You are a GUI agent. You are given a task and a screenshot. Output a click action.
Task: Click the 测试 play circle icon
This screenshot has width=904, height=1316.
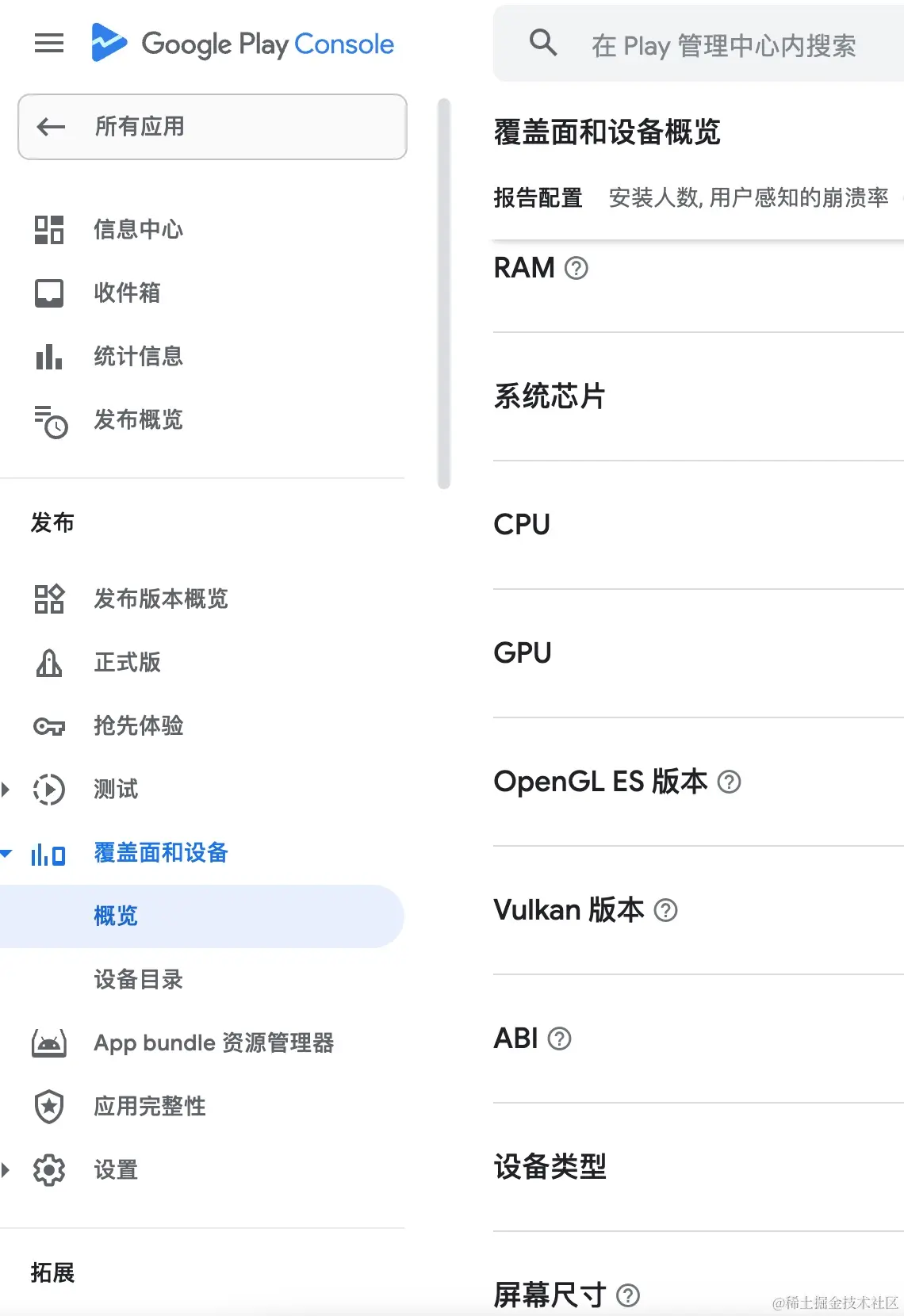pos(49,790)
